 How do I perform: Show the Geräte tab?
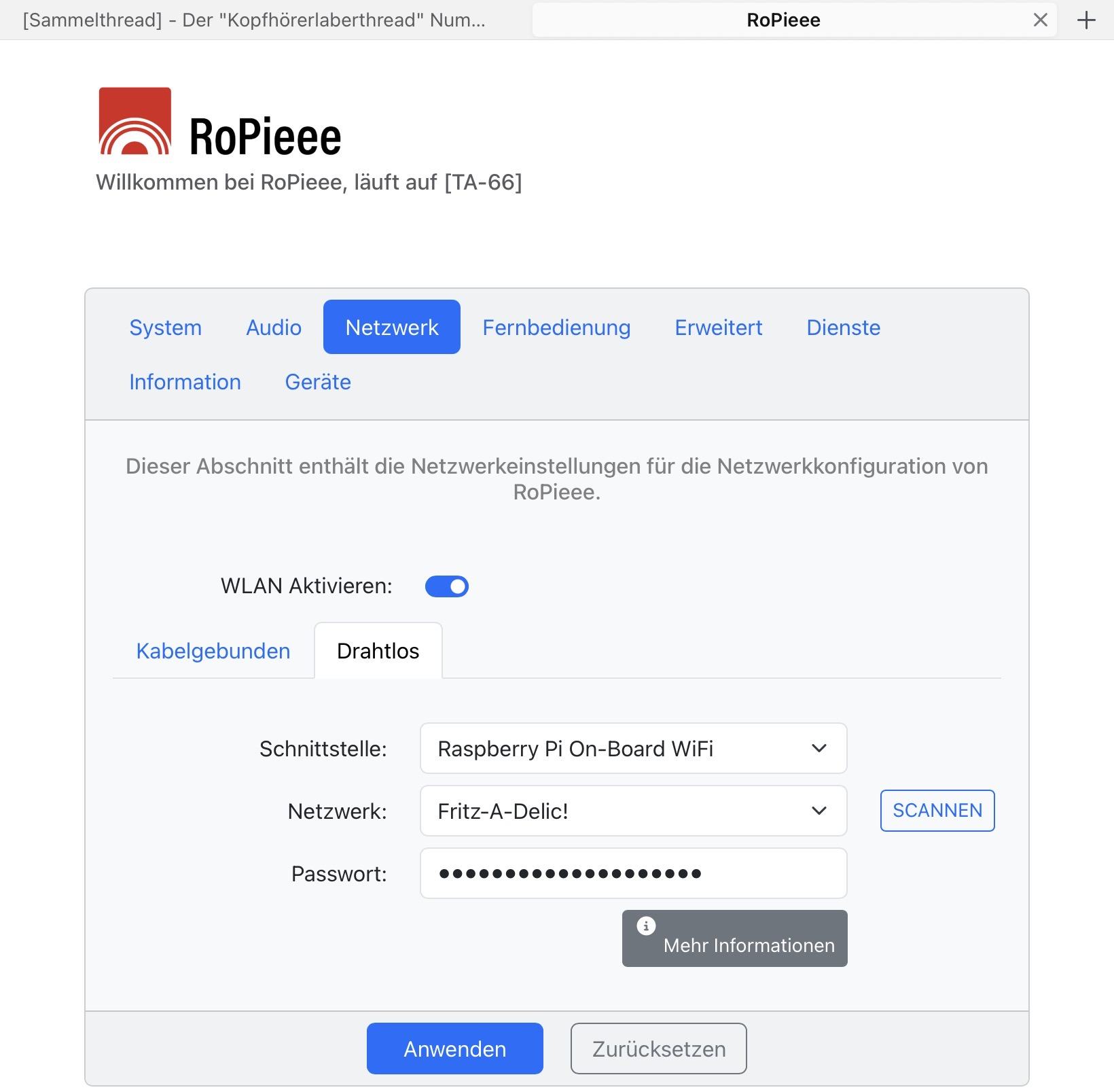pos(318,382)
